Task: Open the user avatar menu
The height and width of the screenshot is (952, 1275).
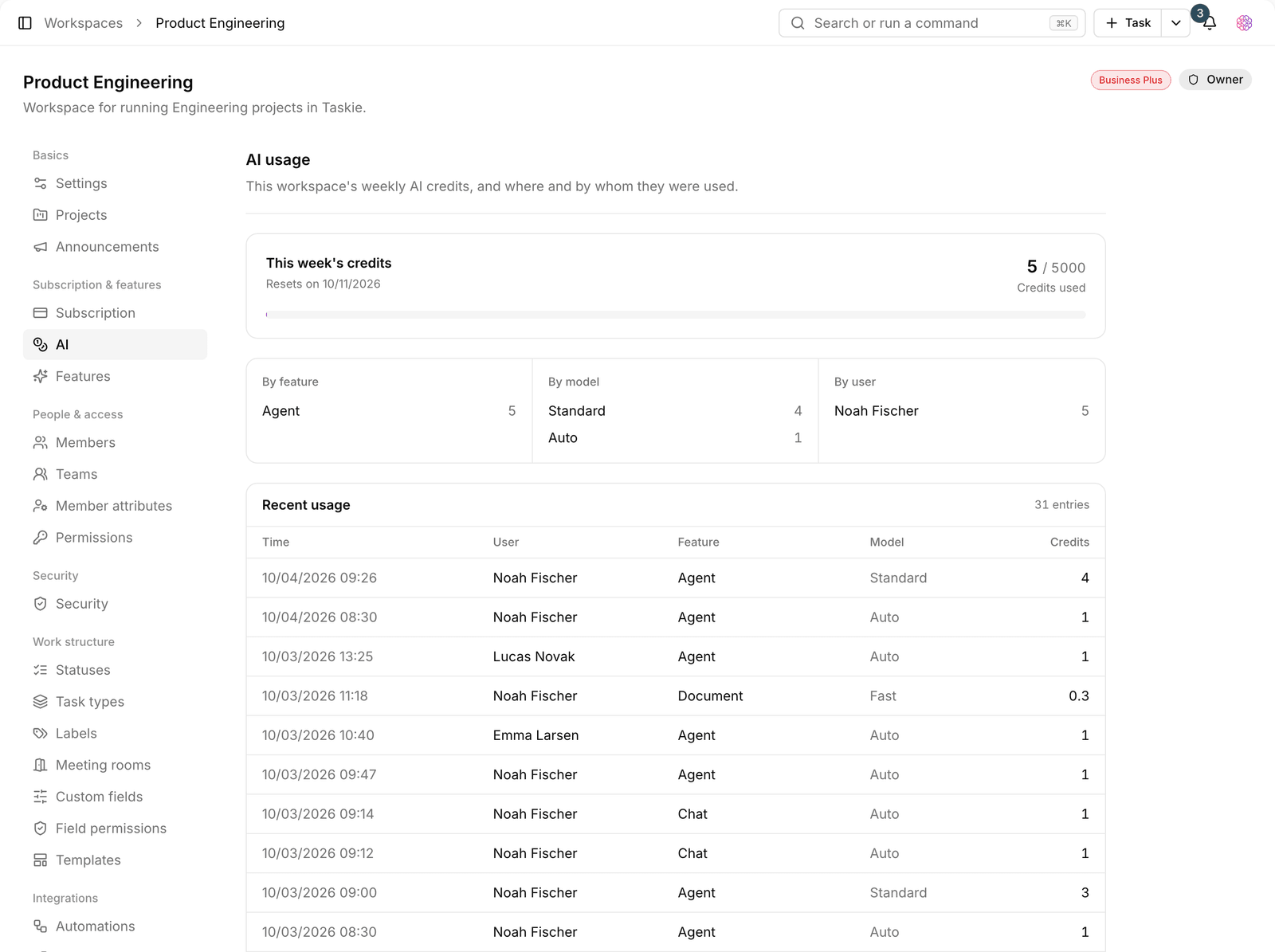Action: coord(1244,23)
